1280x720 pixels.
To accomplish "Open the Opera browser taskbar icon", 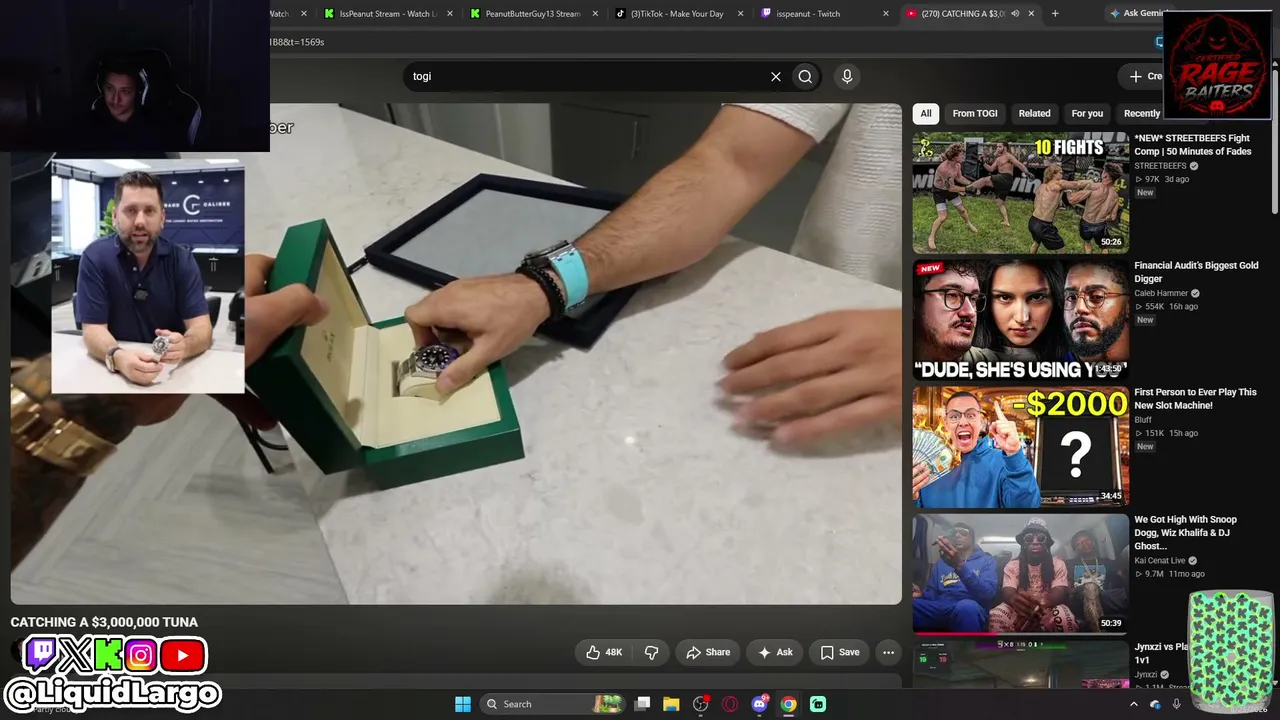I will click(730, 704).
